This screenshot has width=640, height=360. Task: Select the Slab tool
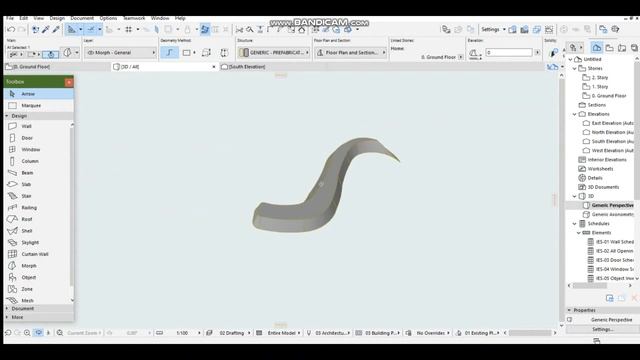click(38, 184)
